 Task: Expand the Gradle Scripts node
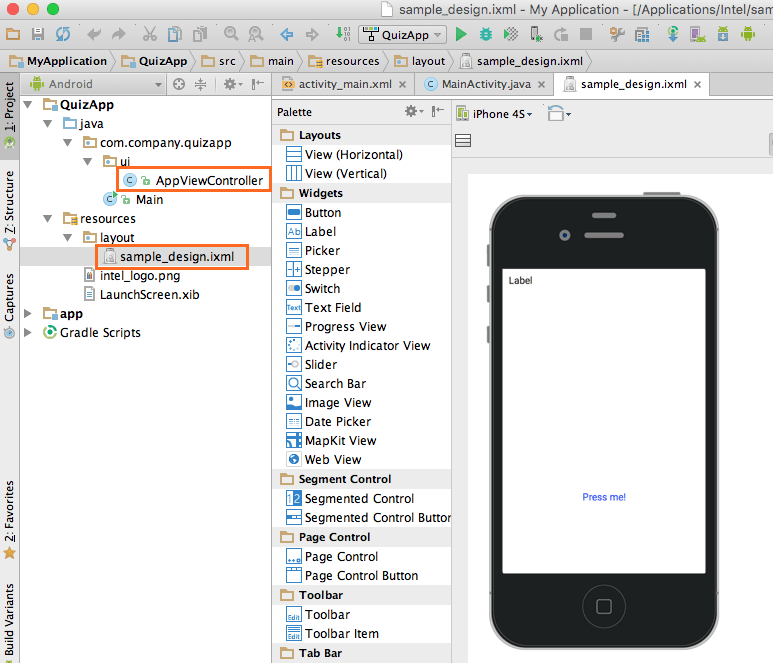point(28,333)
